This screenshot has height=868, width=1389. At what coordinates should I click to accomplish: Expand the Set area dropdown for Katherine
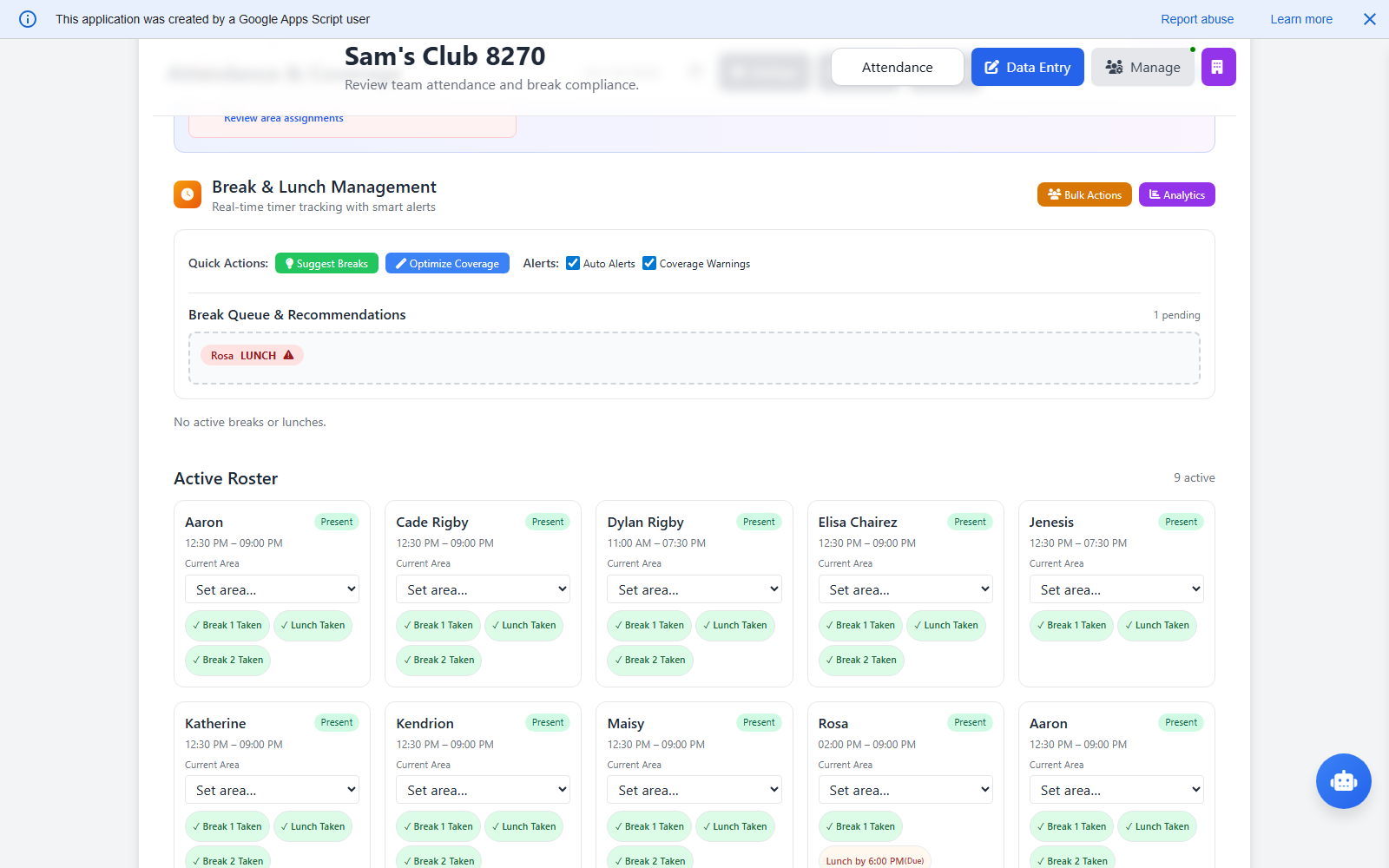coord(272,789)
